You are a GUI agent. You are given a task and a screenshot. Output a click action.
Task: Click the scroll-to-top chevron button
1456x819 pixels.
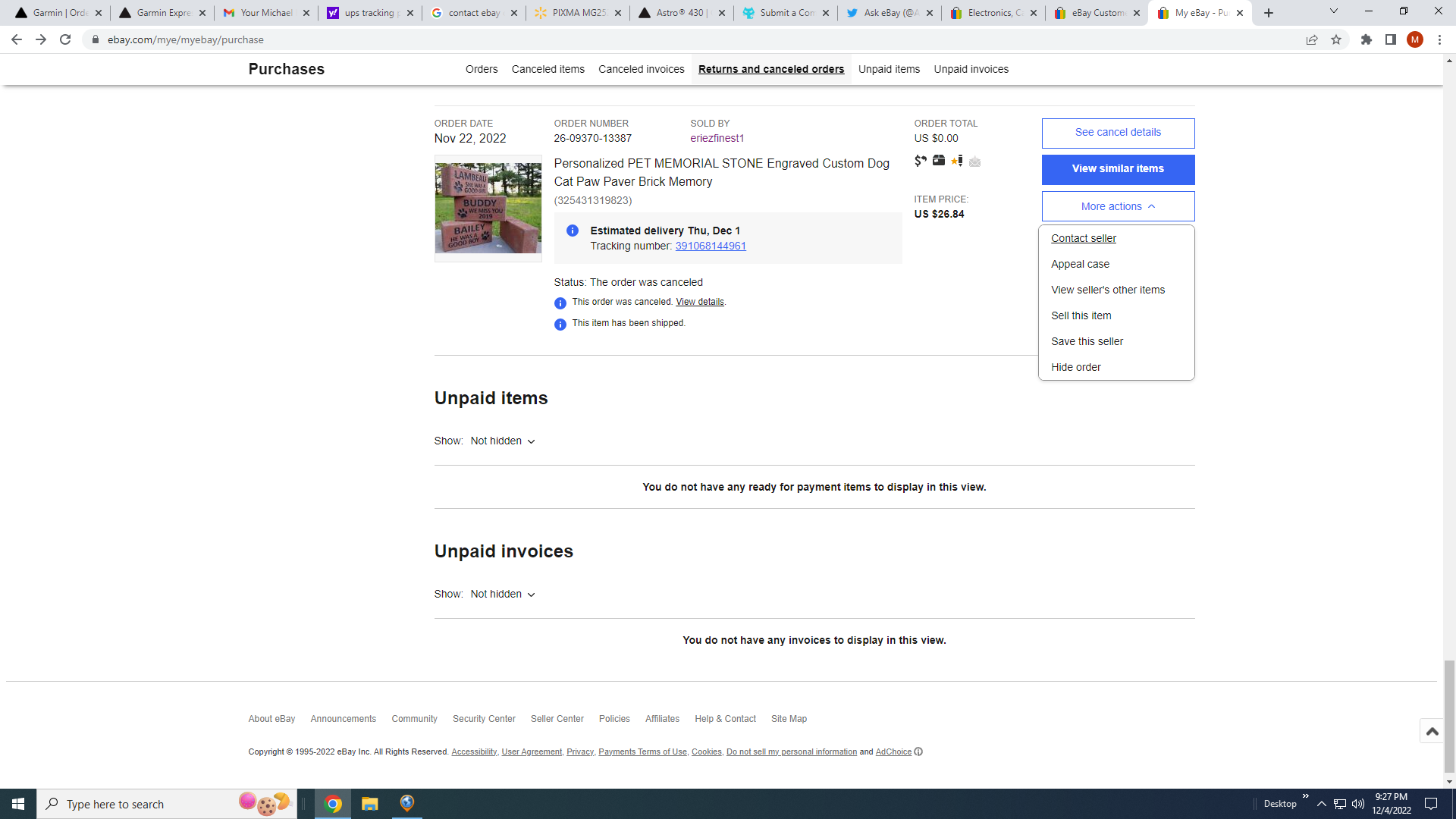1432,730
